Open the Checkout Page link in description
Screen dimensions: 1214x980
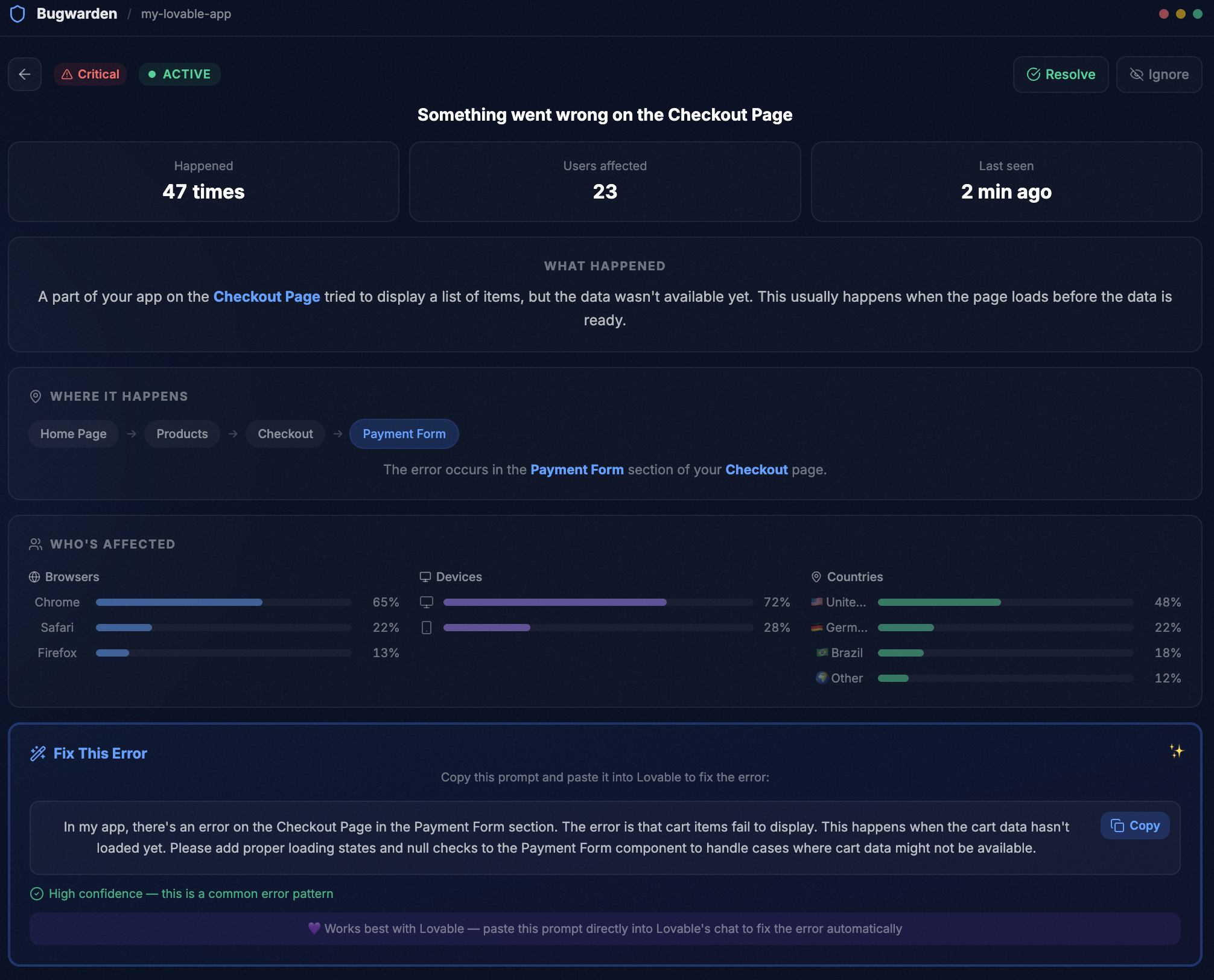(267, 297)
